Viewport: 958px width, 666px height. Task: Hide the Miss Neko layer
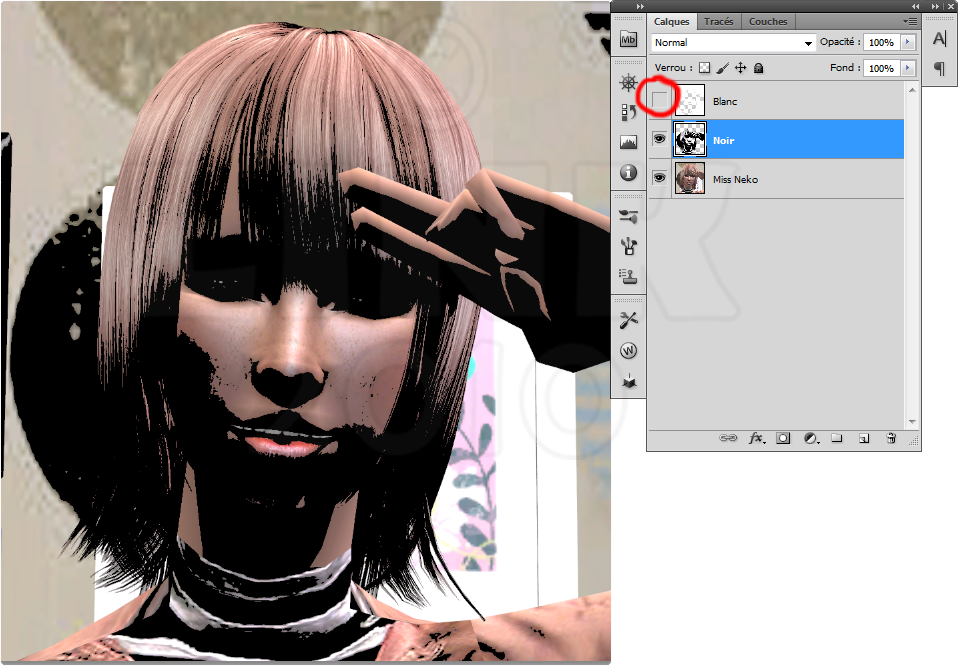(x=660, y=179)
